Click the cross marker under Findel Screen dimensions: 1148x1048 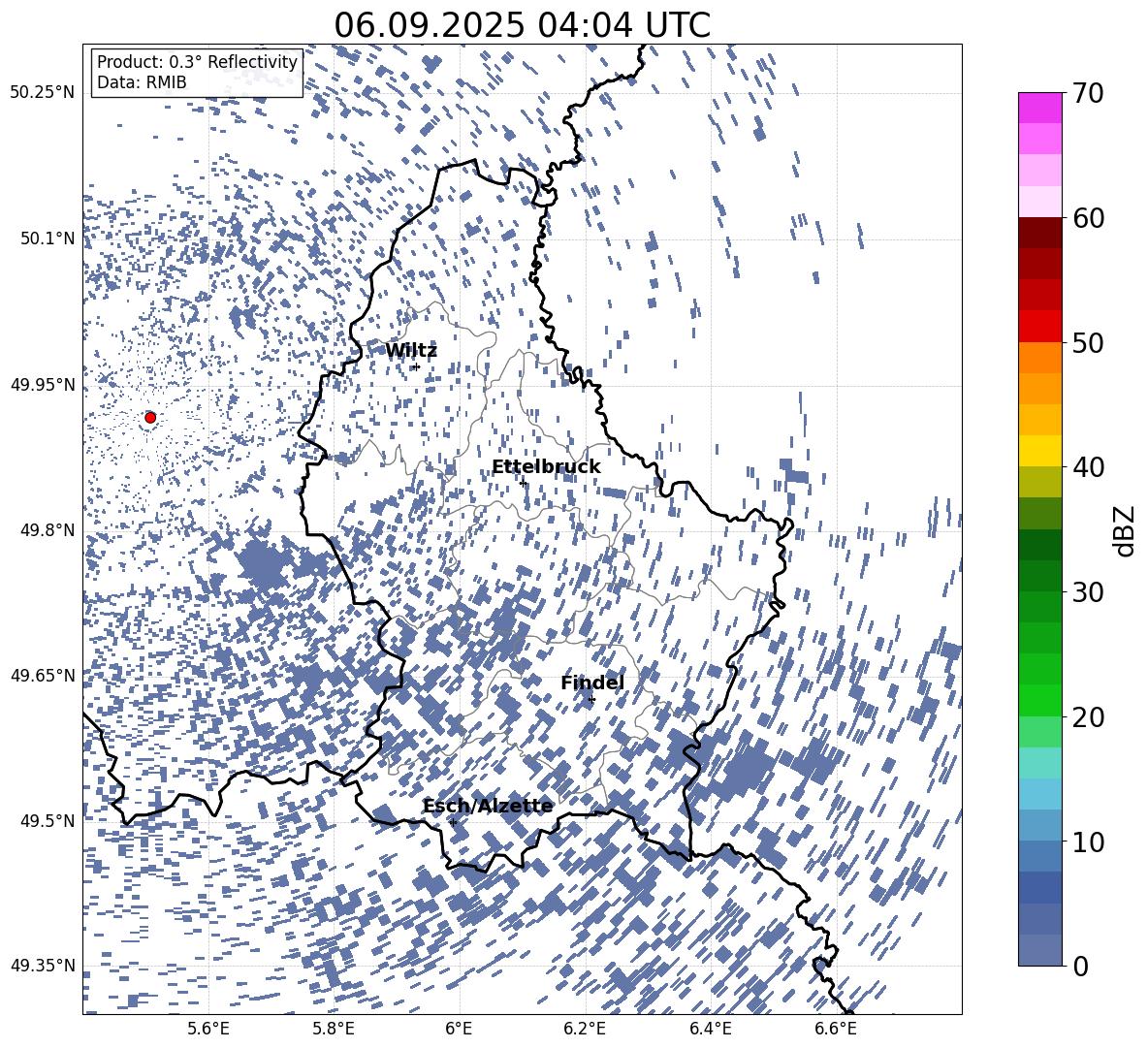tap(591, 700)
